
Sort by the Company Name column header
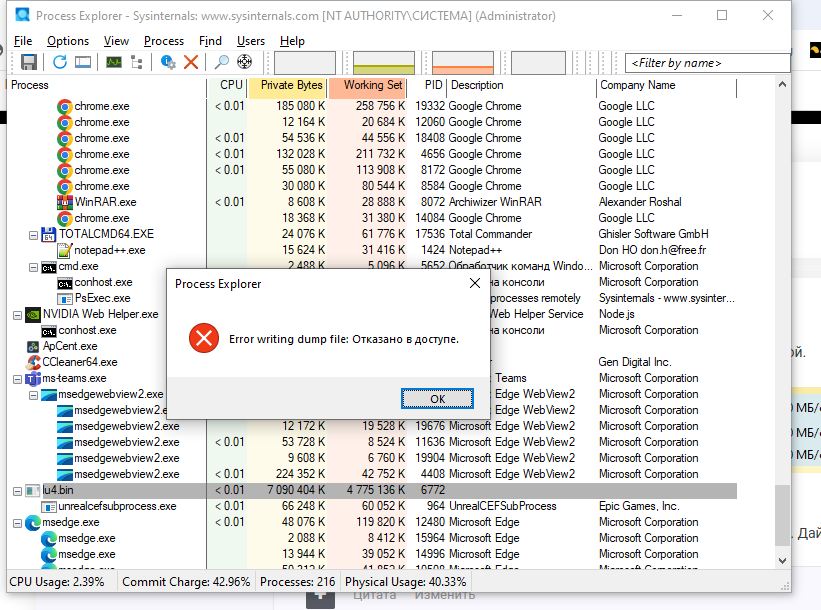[x=666, y=85]
